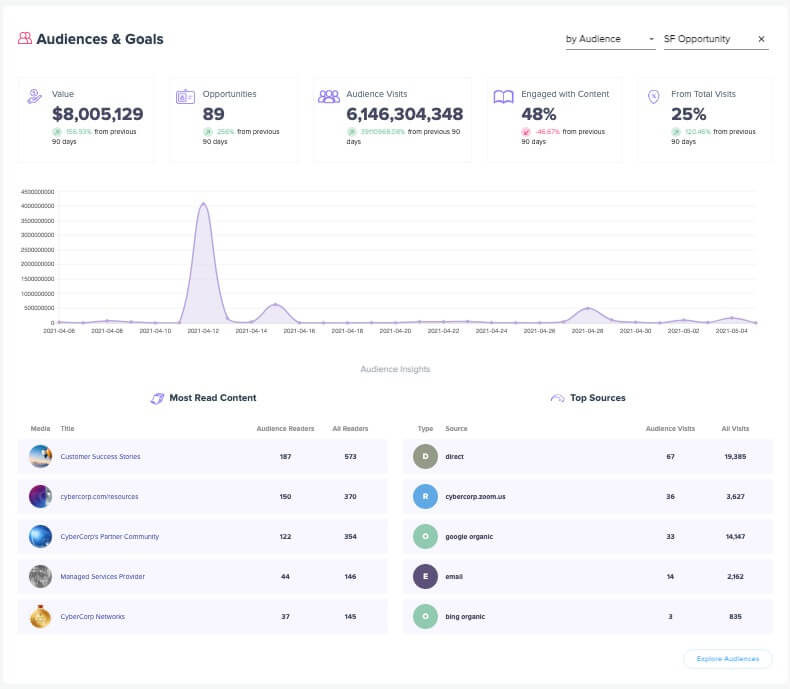The image size is (790, 689).
Task: Click the All Readers column header
Action: (x=350, y=429)
